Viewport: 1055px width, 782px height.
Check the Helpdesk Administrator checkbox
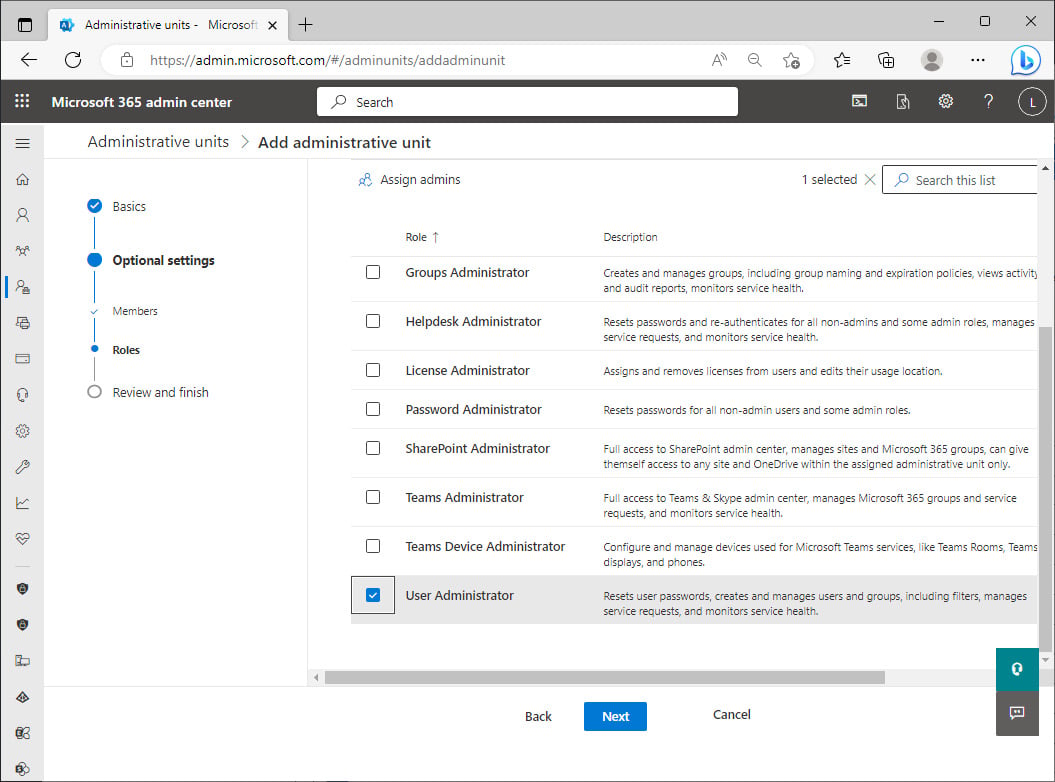[373, 321]
